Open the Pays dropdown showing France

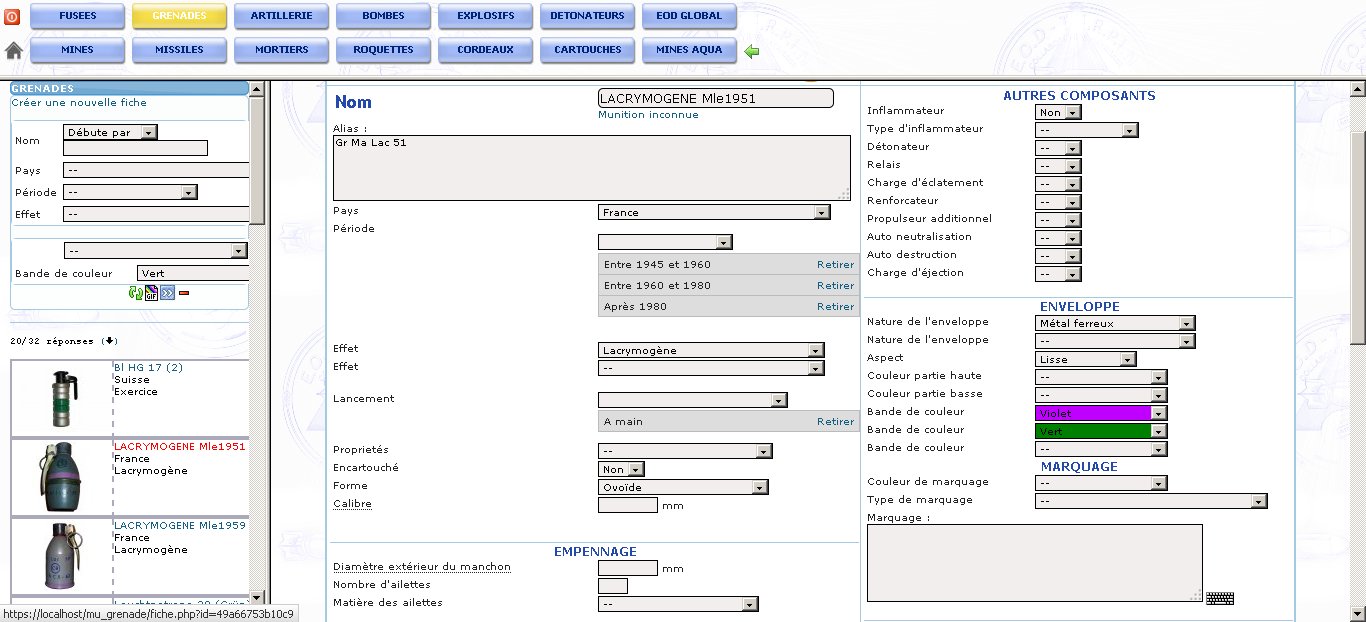pos(714,212)
